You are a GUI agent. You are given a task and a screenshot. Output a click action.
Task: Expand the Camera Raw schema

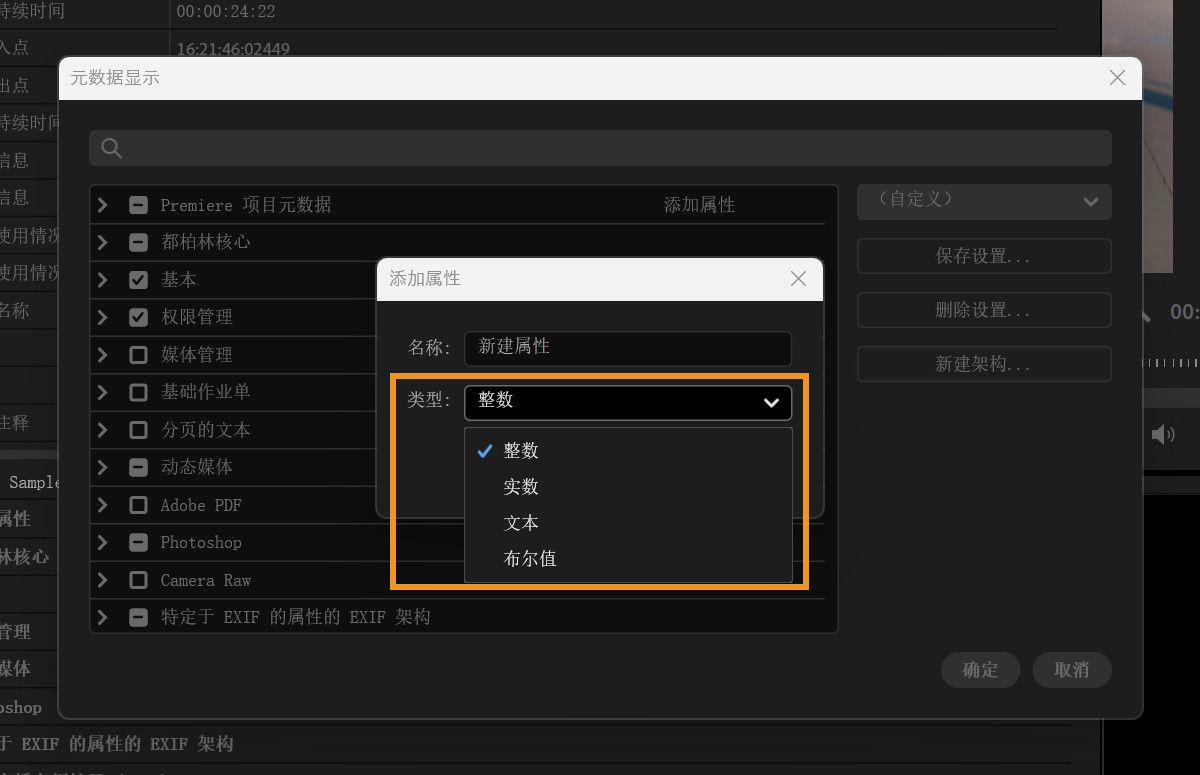tap(103, 580)
